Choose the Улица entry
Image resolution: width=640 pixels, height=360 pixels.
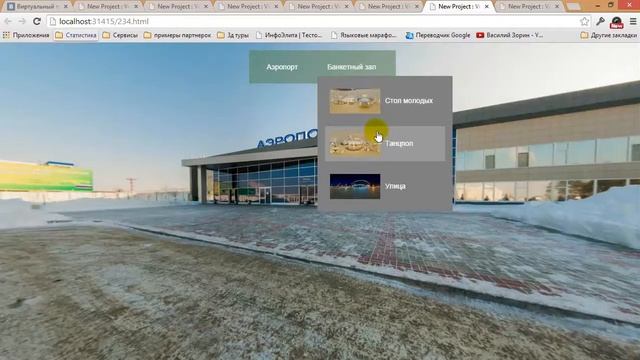click(385, 186)
